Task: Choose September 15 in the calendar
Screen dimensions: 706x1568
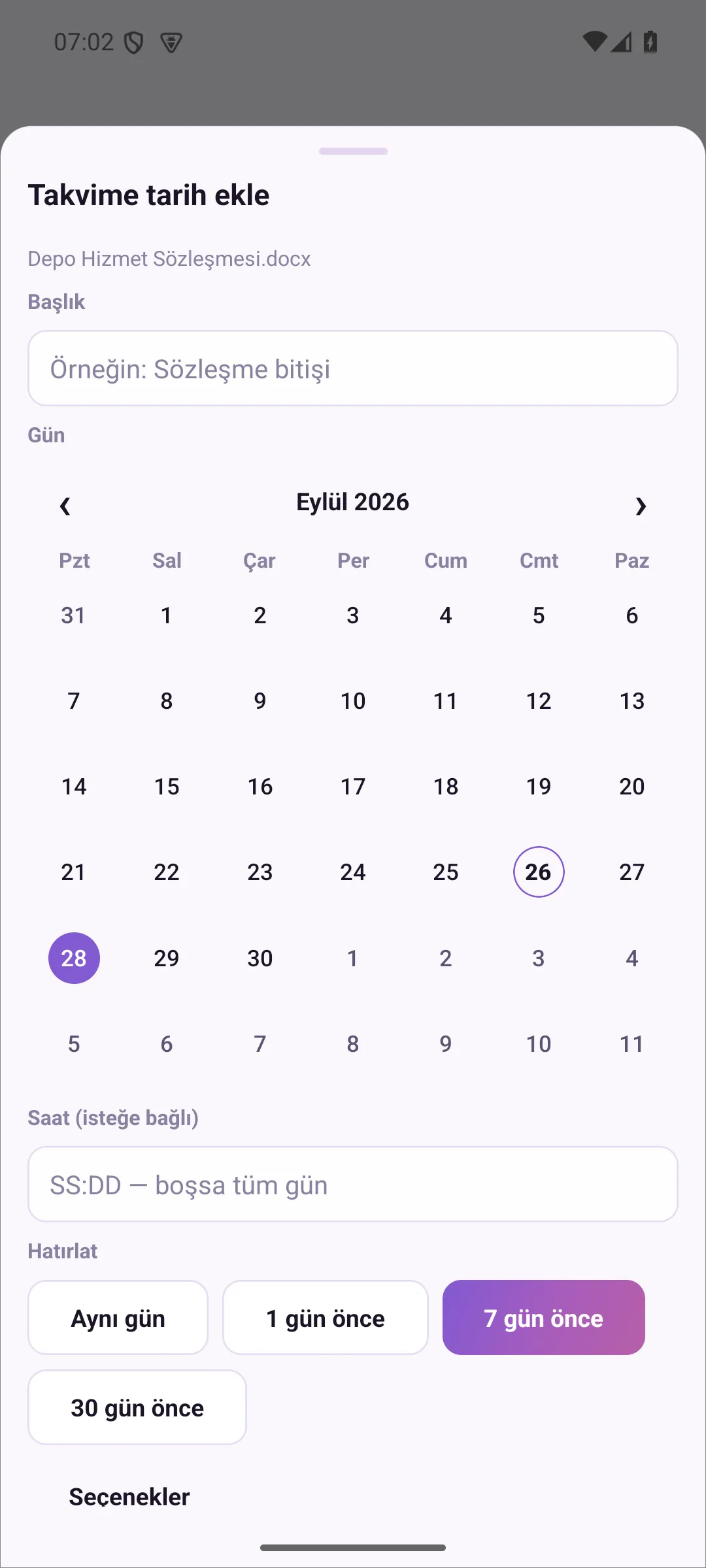Action: [167, 787]
